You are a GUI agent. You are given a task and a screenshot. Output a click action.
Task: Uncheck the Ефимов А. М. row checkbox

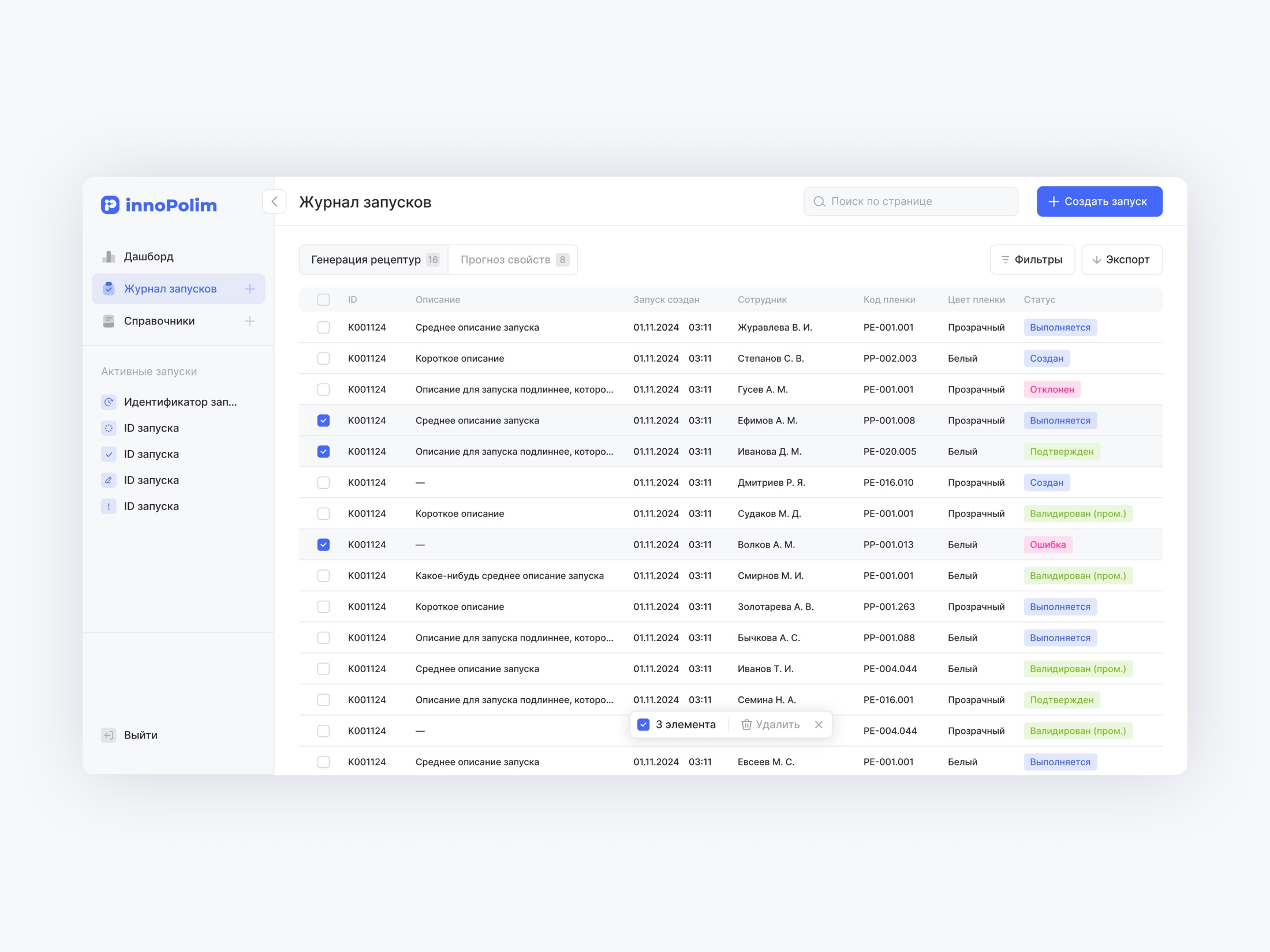point(323,421)
